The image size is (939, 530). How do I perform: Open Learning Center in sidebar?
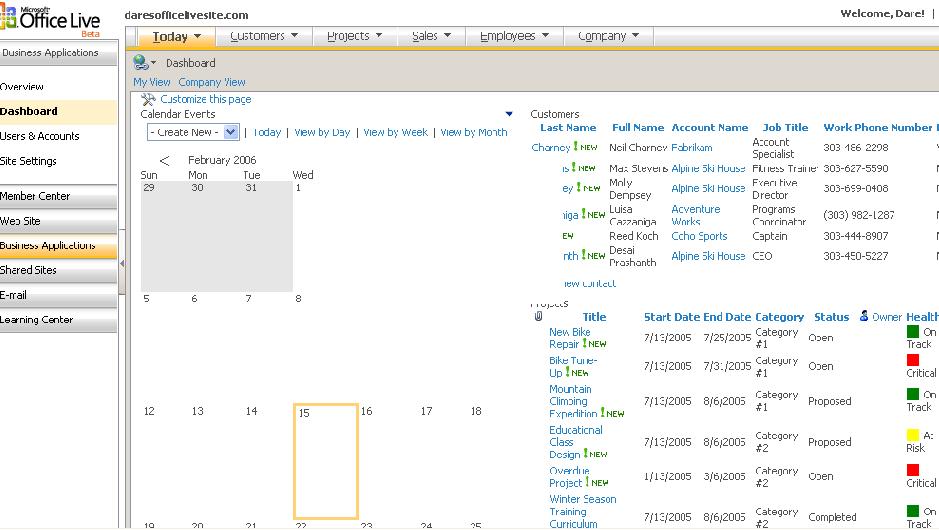tap(37, 320)
